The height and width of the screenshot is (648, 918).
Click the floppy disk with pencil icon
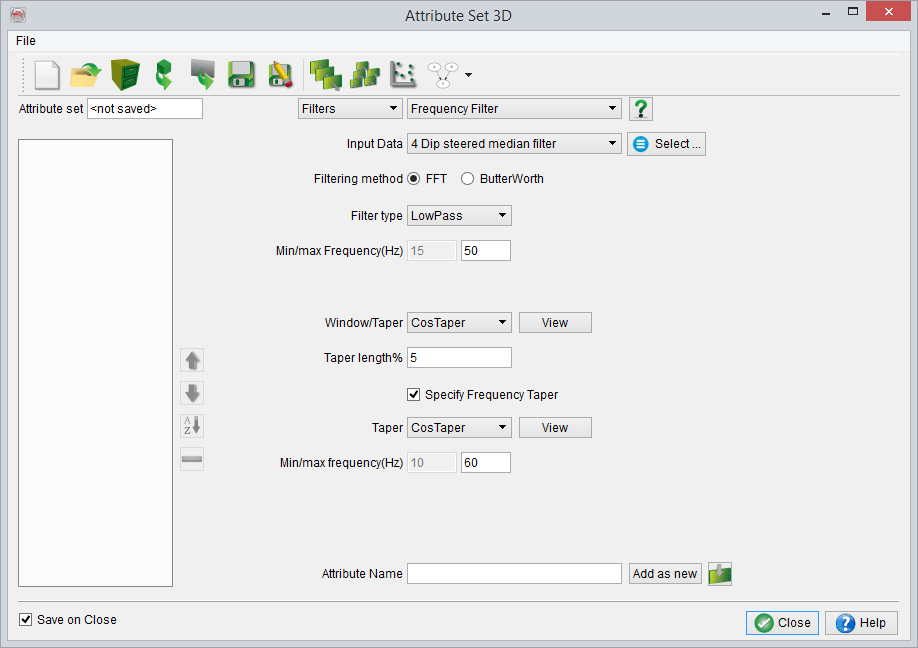[x=280, y=75]
